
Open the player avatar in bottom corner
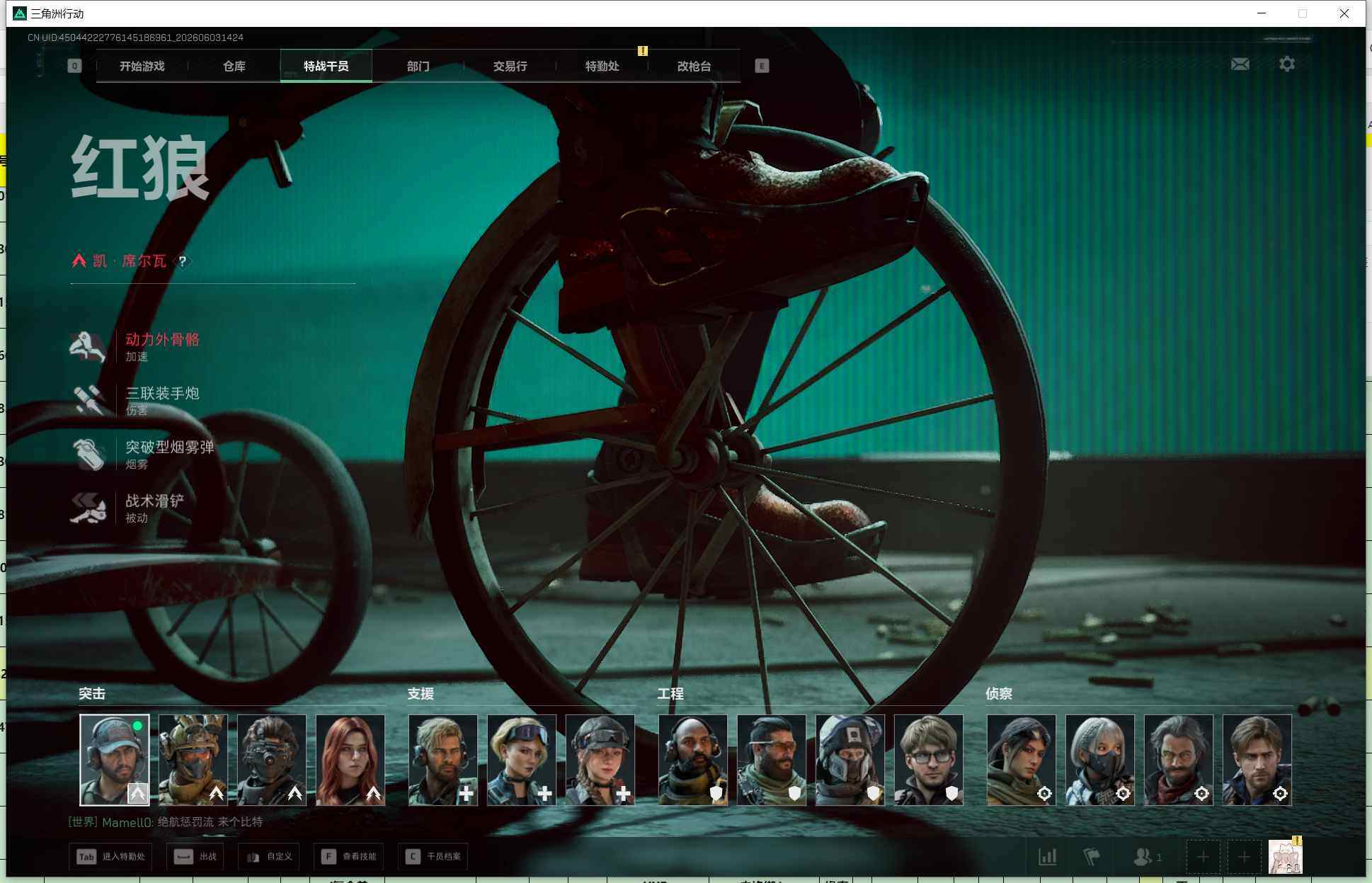pyautogui.click(x=1285, y=857)
